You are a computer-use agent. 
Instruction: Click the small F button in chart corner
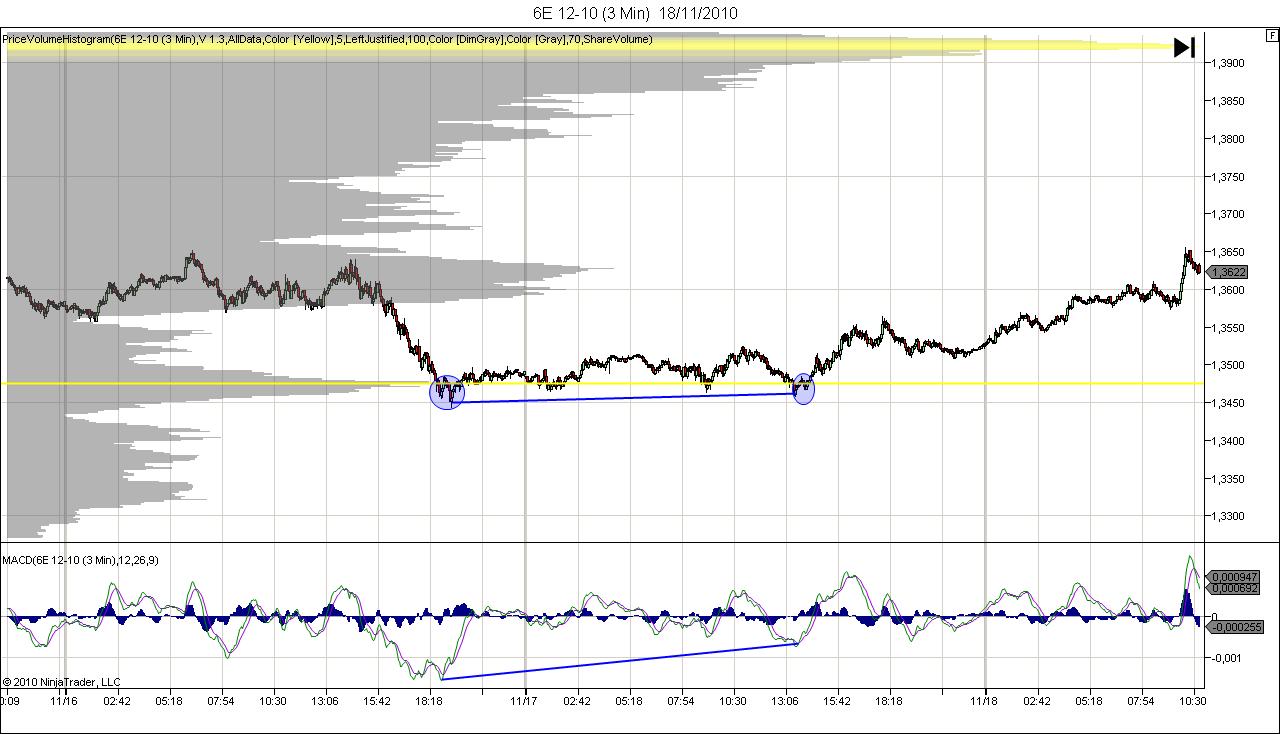point(1272,35)
